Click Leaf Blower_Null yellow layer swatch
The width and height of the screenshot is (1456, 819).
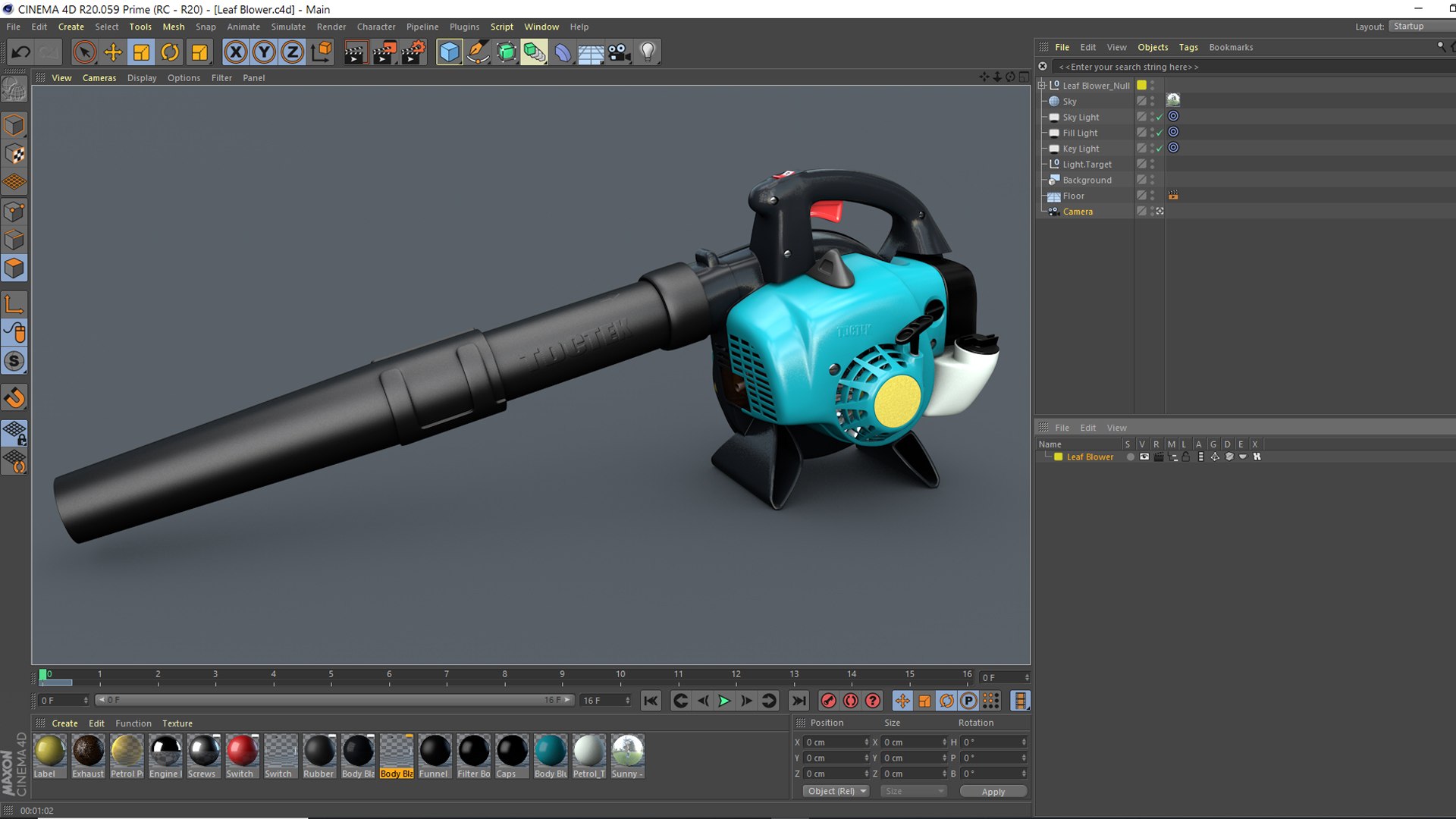point(1141,85)
